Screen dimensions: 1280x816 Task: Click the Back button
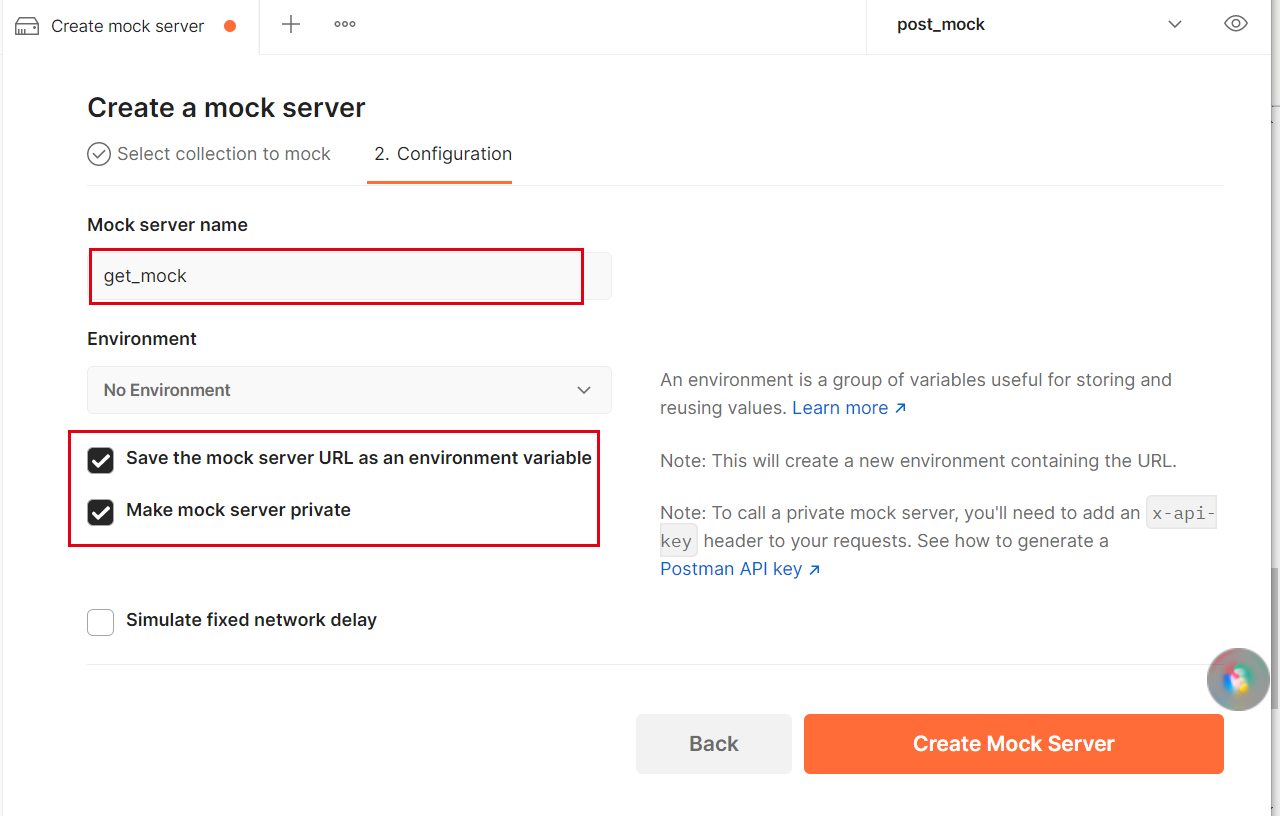pos(713,743)
